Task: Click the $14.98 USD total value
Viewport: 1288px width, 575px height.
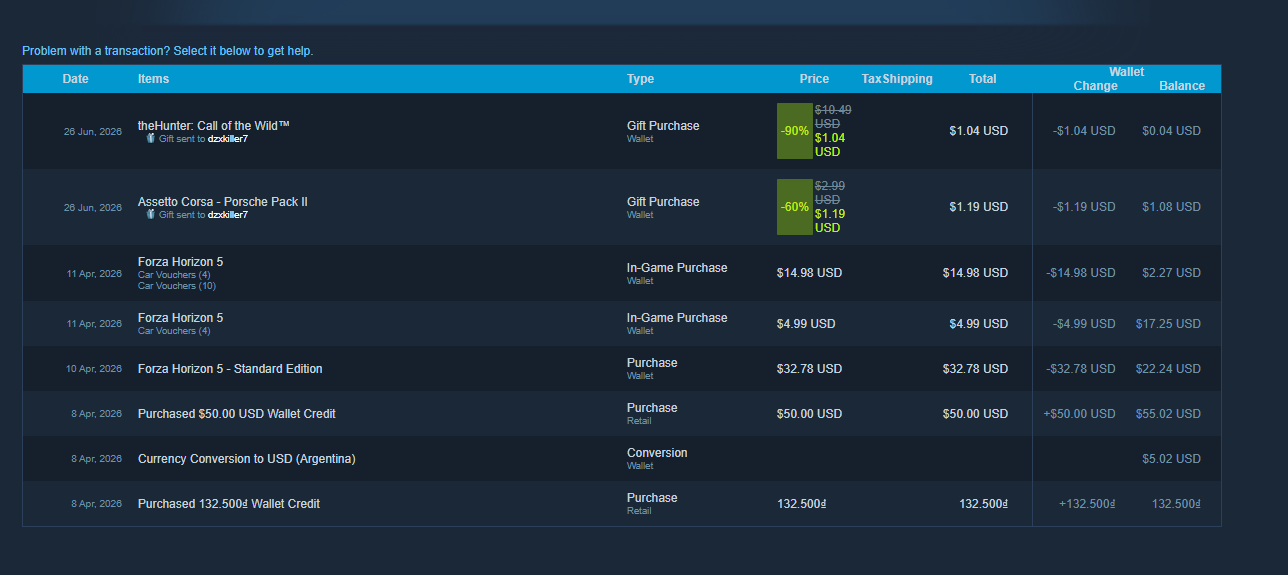Action: (x=975, y=273)
